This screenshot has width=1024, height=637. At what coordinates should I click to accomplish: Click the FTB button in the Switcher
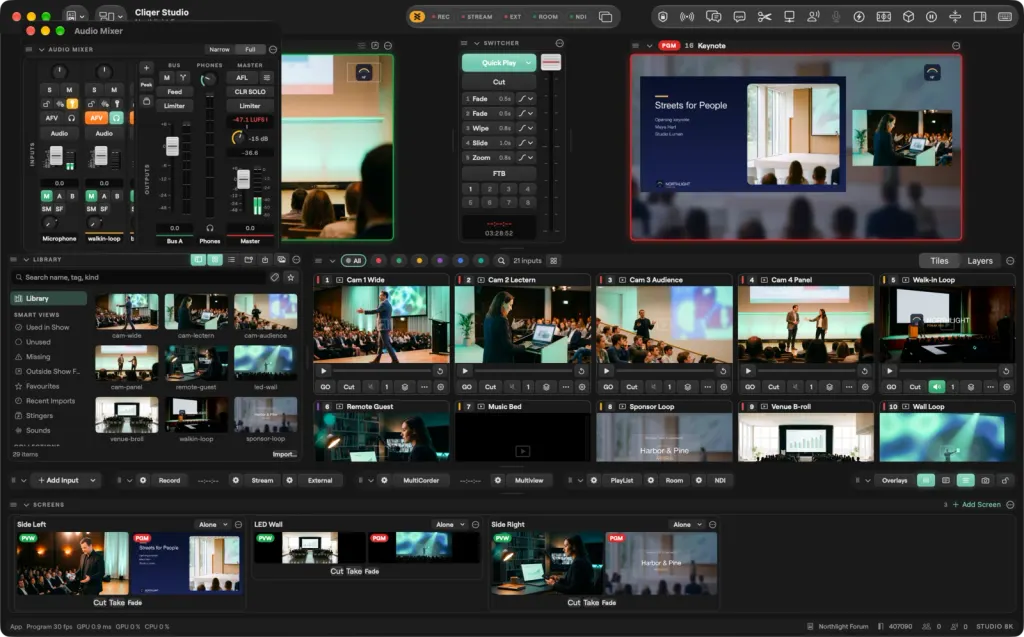click(499, 174)
